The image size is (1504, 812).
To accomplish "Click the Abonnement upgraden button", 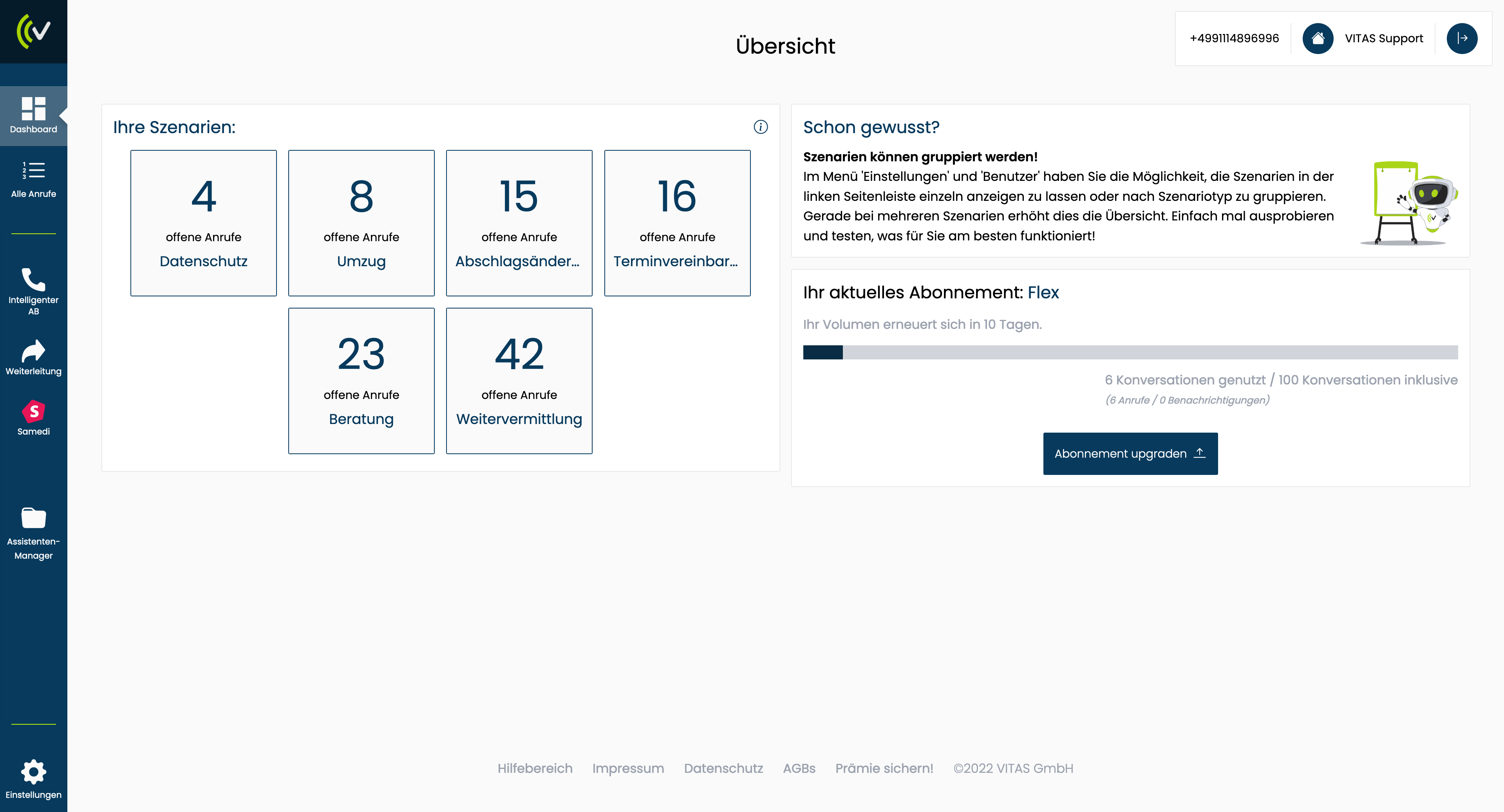I will (1130, 454).
